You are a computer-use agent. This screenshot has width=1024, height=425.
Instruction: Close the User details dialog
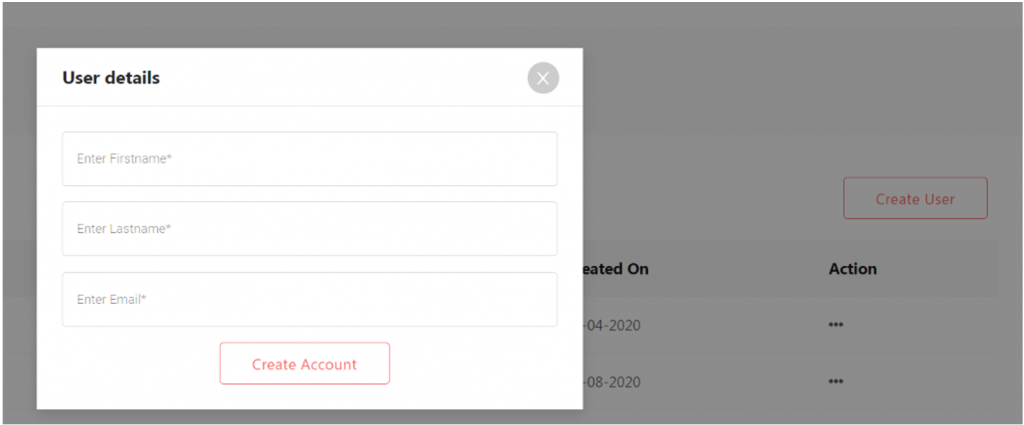[x=543, y=78]
